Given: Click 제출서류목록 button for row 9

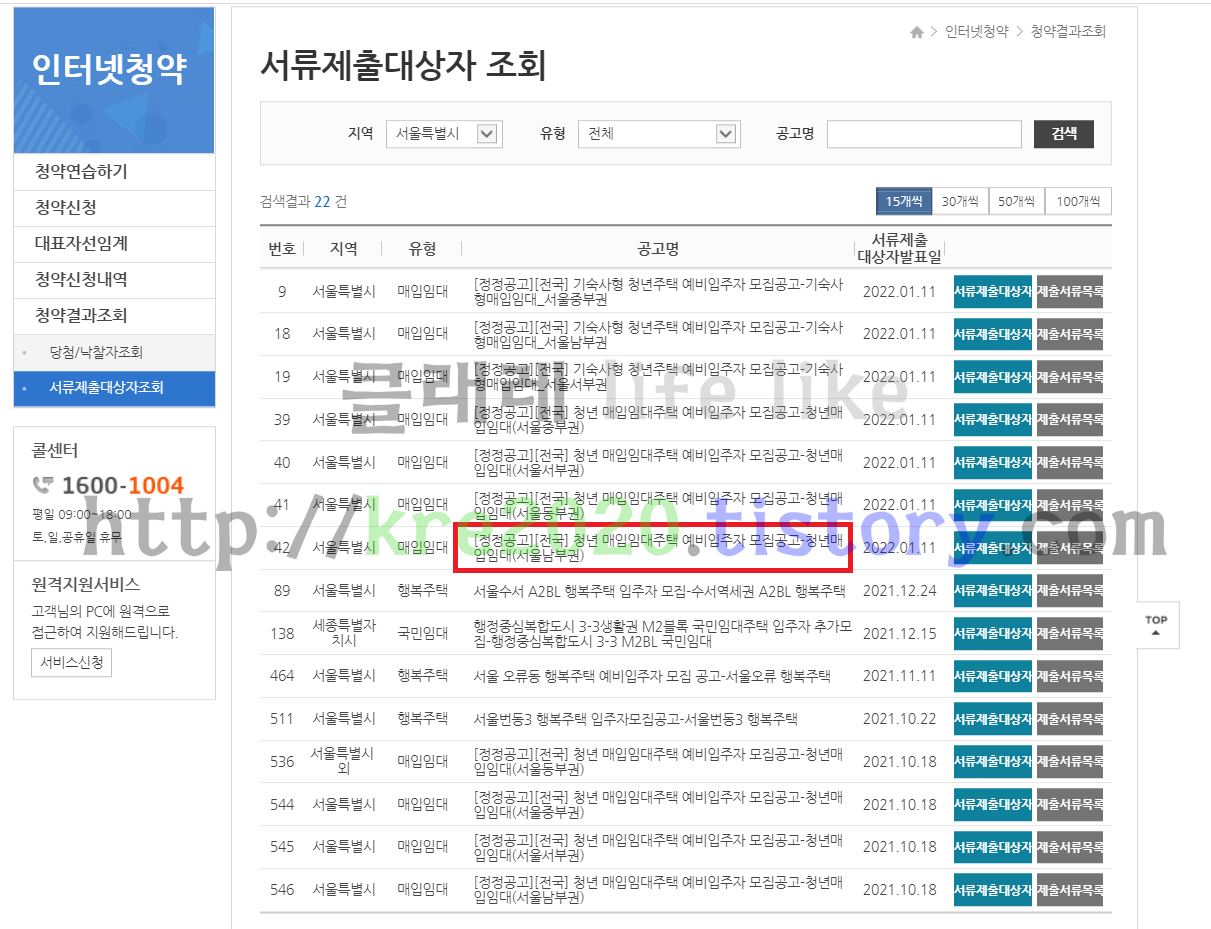Looking at the screenshot, I should tap(1070, 292).
